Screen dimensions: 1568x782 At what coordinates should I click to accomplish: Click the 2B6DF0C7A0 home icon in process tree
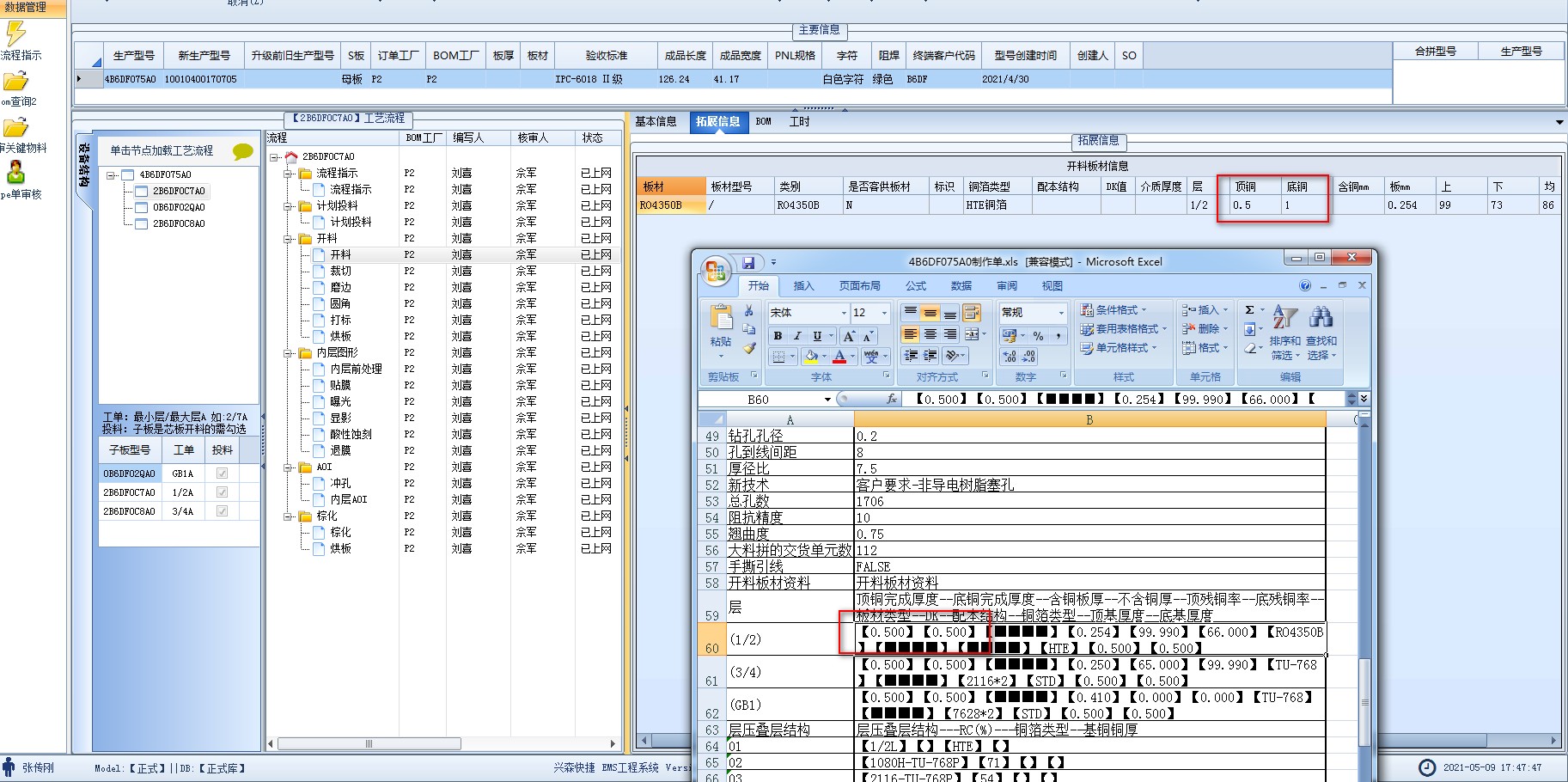pos(291,156)
